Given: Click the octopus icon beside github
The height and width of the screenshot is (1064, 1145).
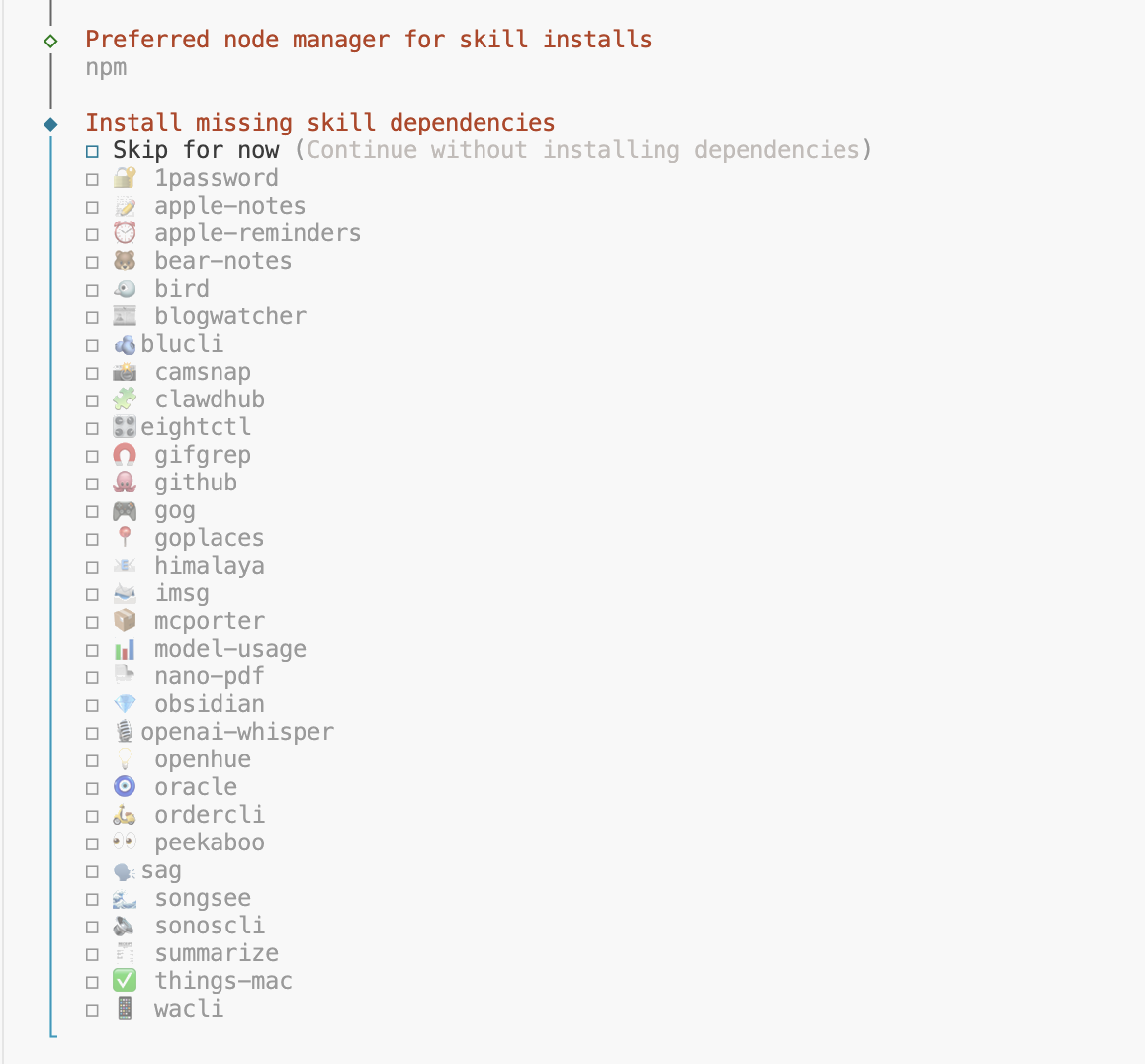Looking at the screenshot, I should pos(125,483).
